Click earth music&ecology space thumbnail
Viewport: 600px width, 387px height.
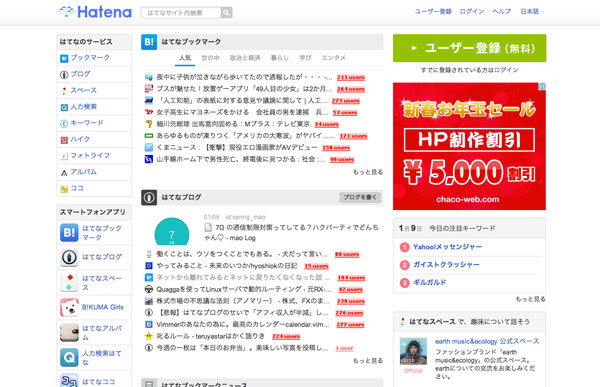pos(413,351)
